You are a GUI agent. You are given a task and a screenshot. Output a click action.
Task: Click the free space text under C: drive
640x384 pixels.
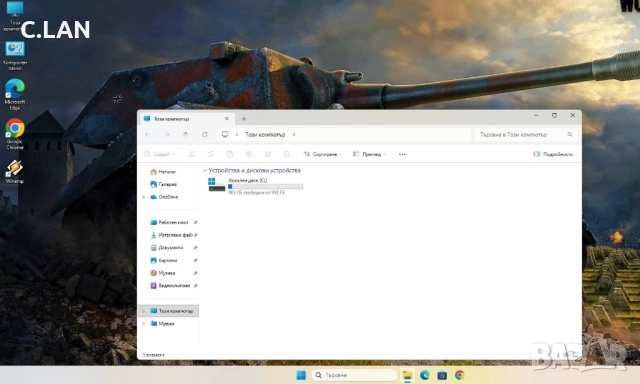point(256,192)
